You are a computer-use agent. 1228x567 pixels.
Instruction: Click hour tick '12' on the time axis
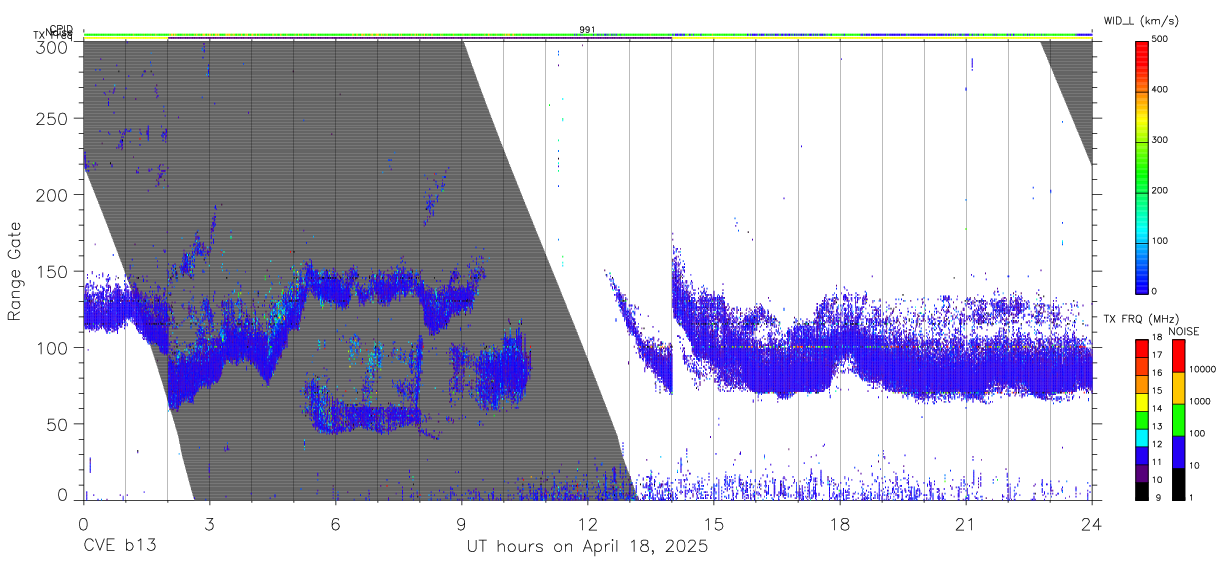(587, 524)
